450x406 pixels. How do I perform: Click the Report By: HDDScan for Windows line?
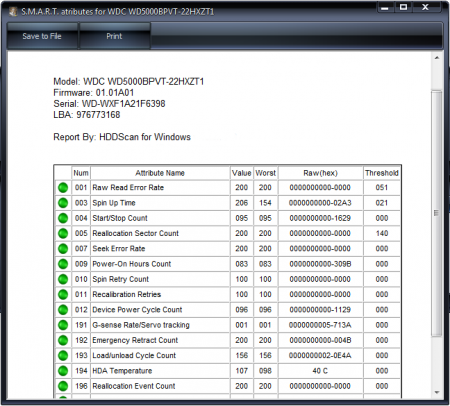click(122, 137)
